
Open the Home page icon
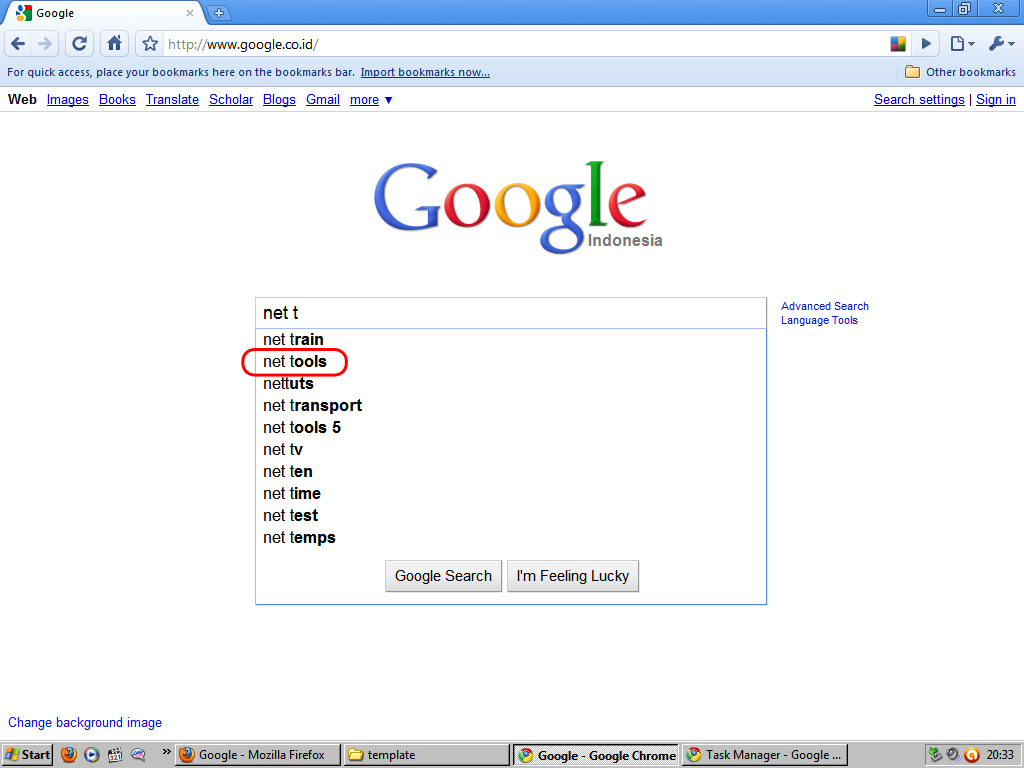click(114, 44)
